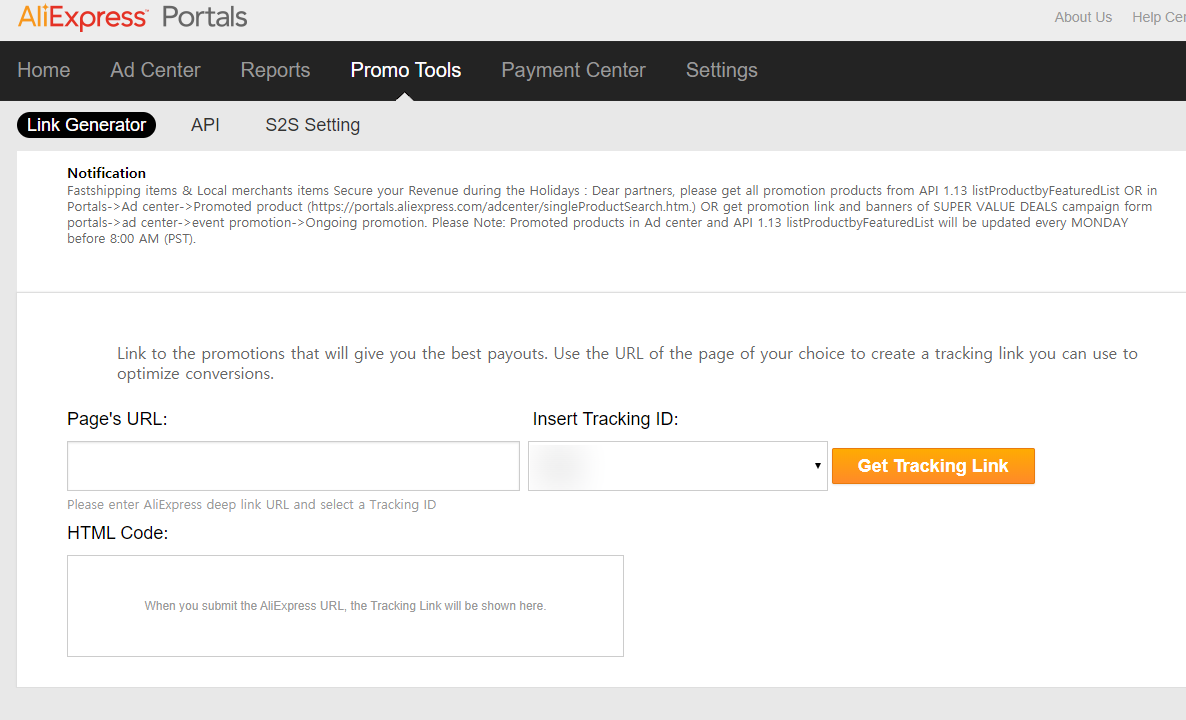Screen dimensions: 1186x720
Task: Focus the Page's URL input field
Action: [x=293, y=466]
